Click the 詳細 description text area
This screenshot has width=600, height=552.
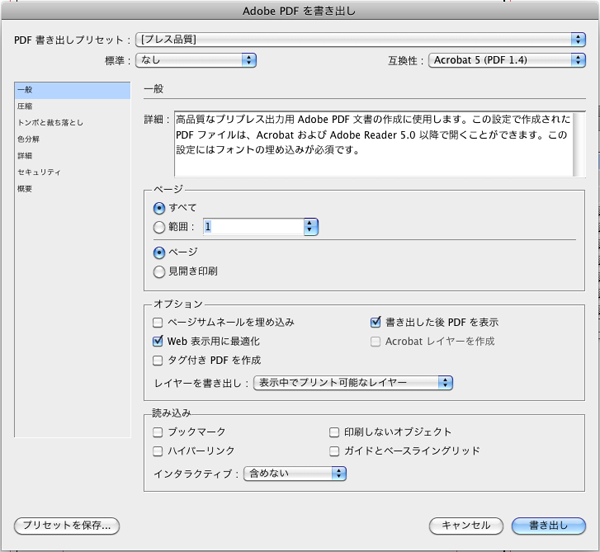tap(374, 144)
